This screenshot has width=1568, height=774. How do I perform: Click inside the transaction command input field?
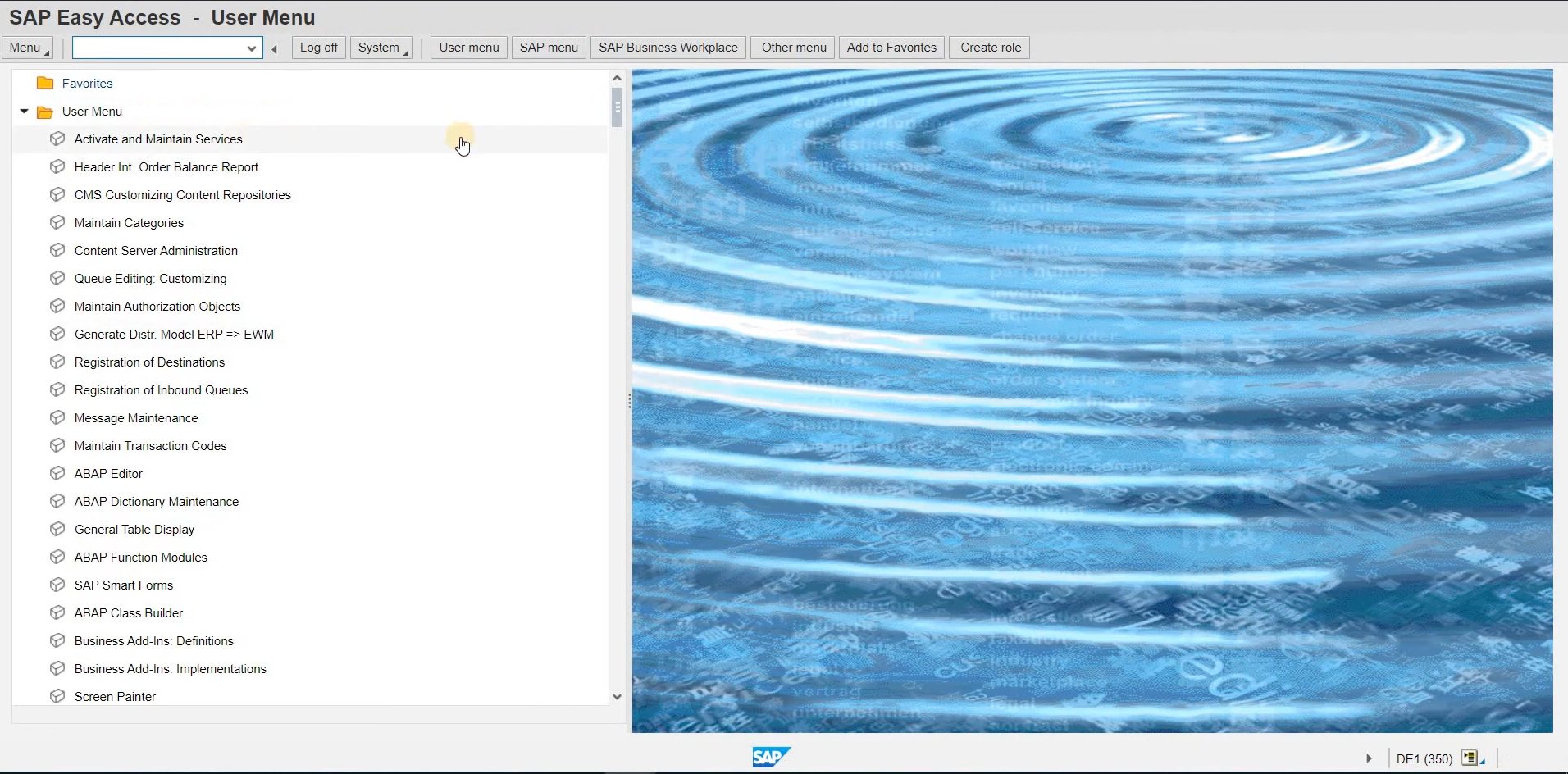(160, 48)
